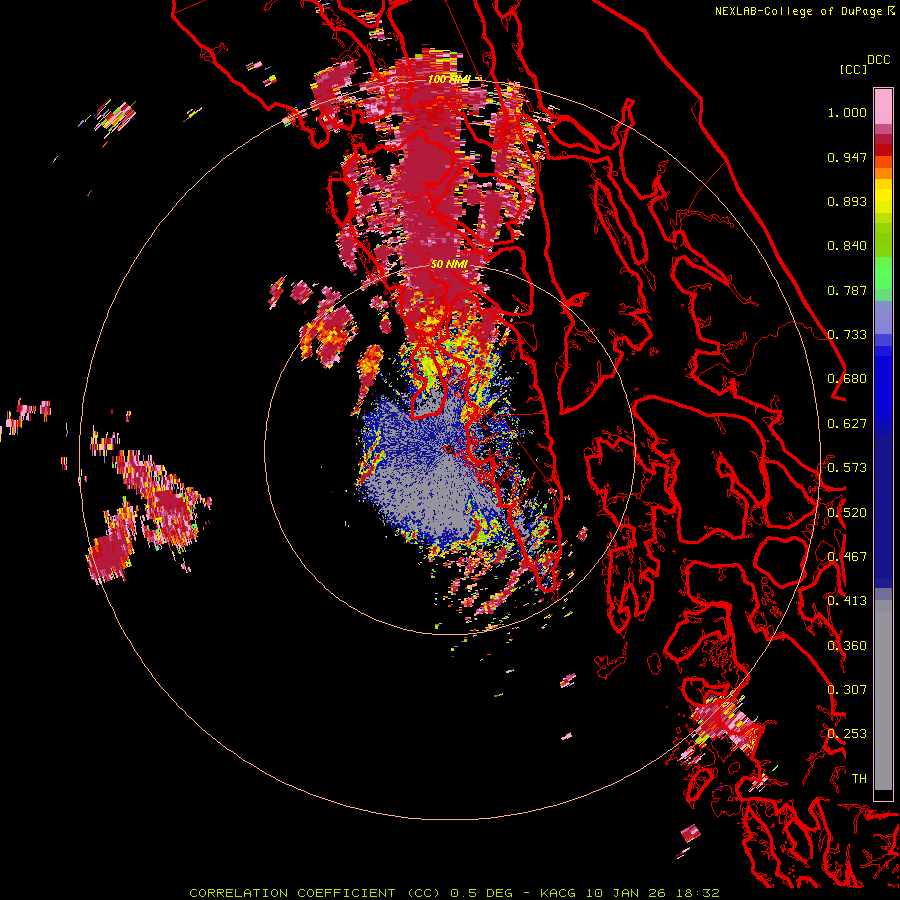Click the [CC] units label
900x900 pixels.
pos(853,69)
